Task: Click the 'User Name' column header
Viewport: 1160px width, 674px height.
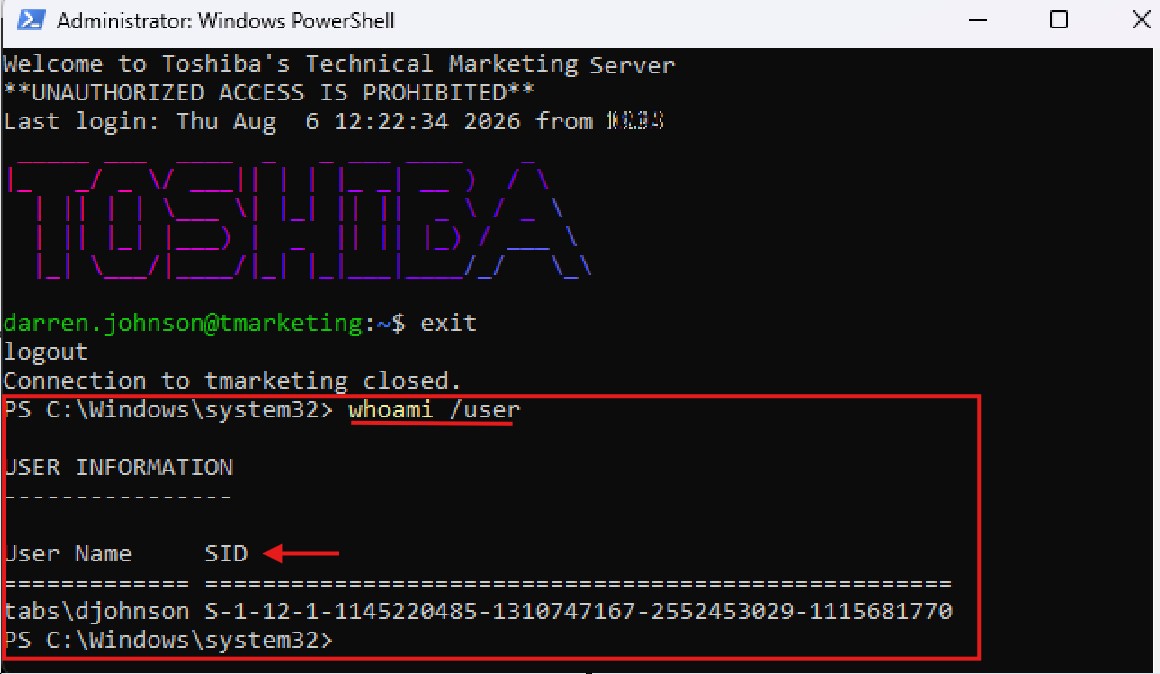Action: [x=68, y=553]
